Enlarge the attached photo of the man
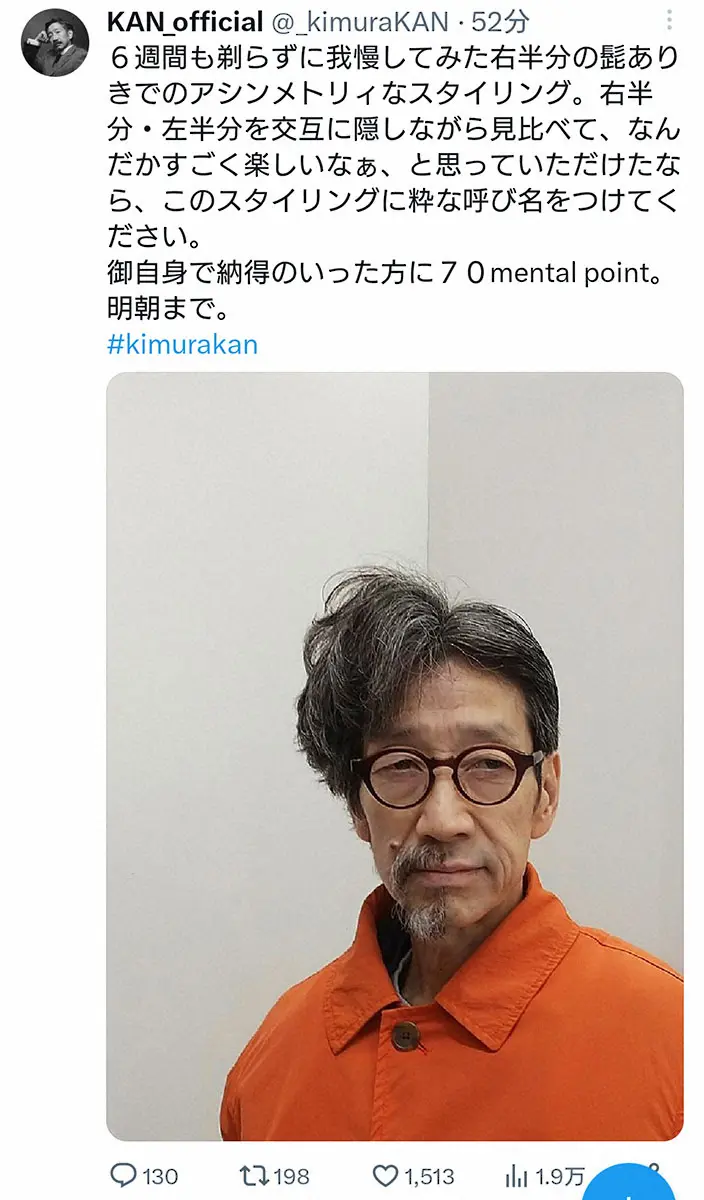The image size is (704, 1200). coord(395,757)
